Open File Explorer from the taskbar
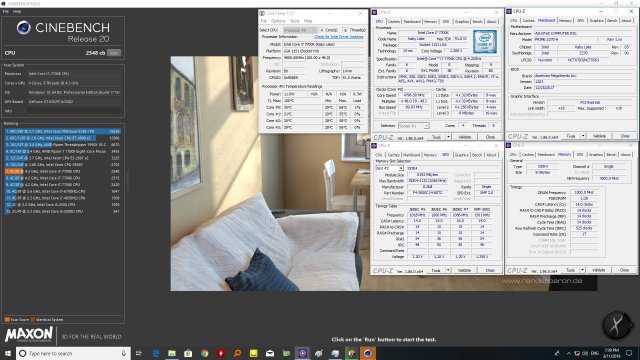The image size is (640, 360). pos(172,353)
